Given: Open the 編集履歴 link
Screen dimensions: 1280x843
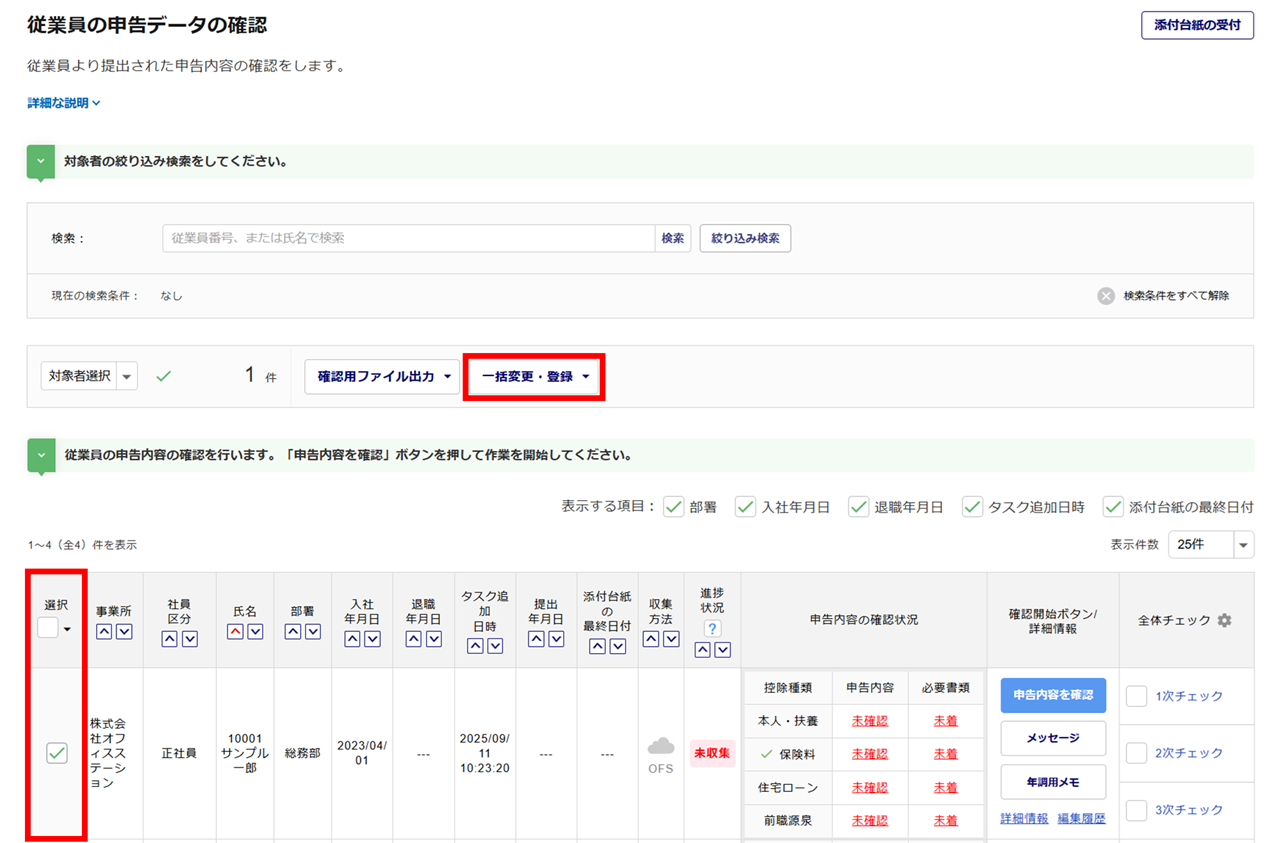Looking at the screenshot, I should [1081, 818].
